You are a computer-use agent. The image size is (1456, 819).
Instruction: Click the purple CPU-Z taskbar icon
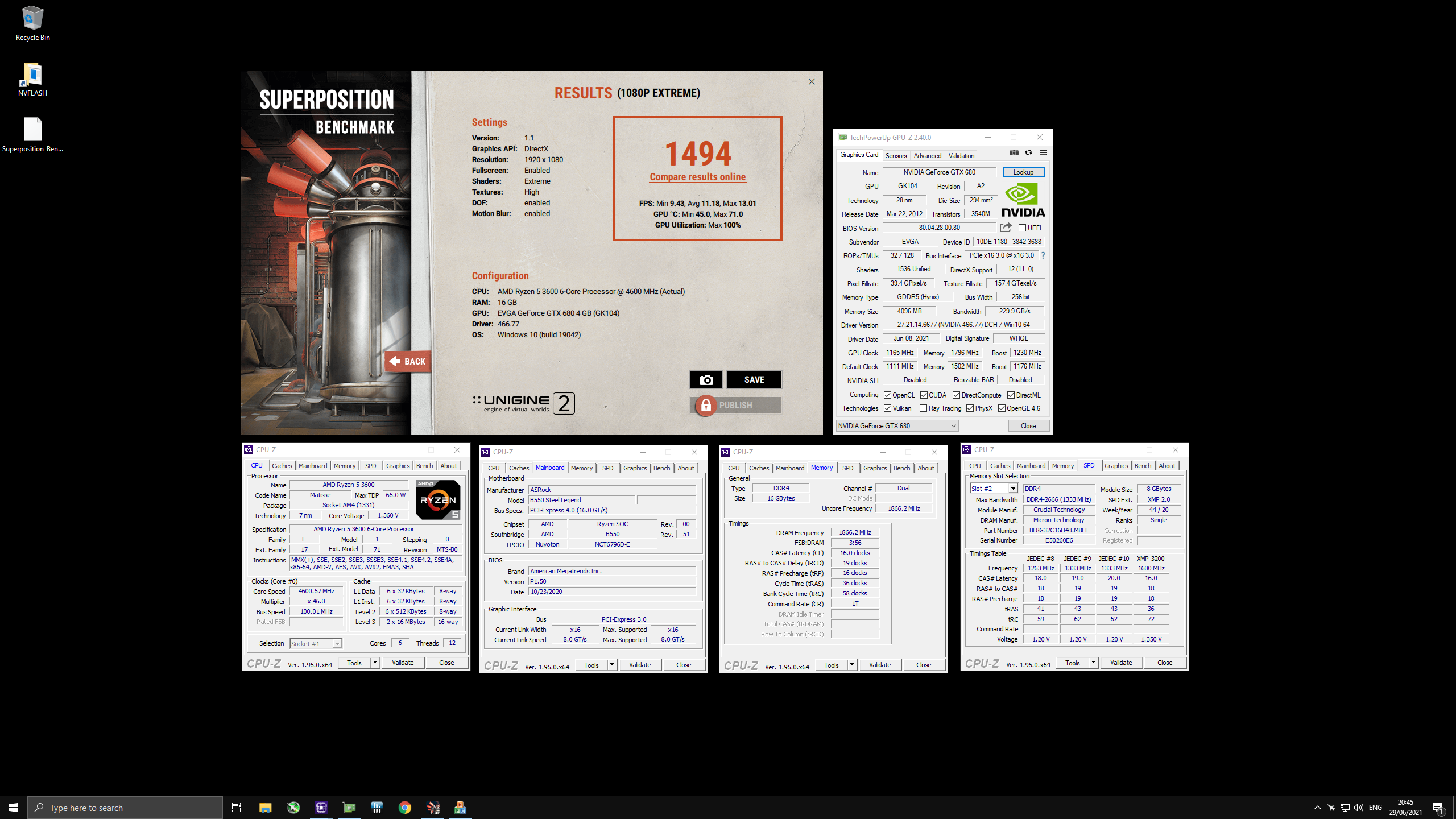pyautogui.click(x=321, y=808)
